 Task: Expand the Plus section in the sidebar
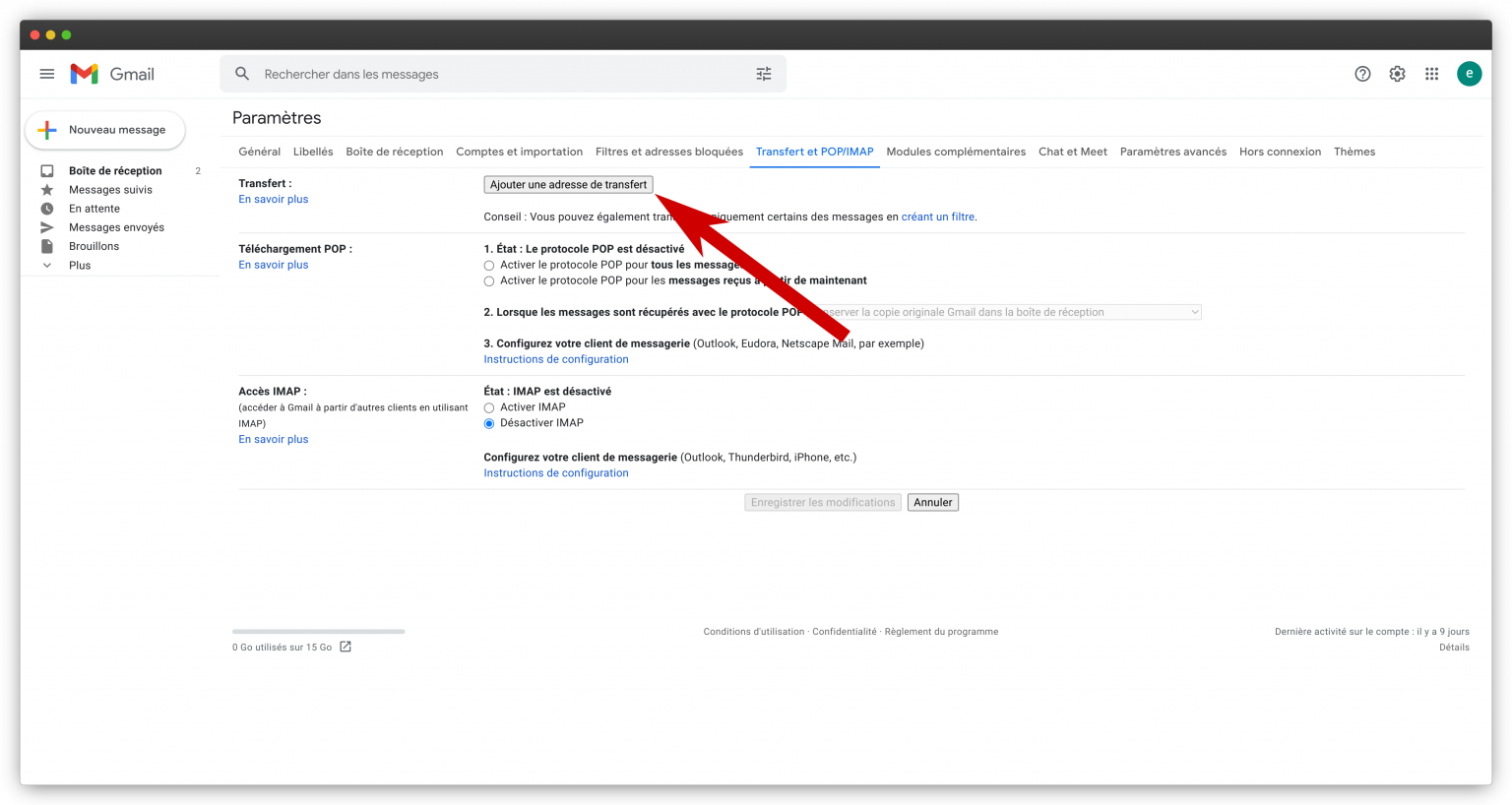click(x=80, y=264)
